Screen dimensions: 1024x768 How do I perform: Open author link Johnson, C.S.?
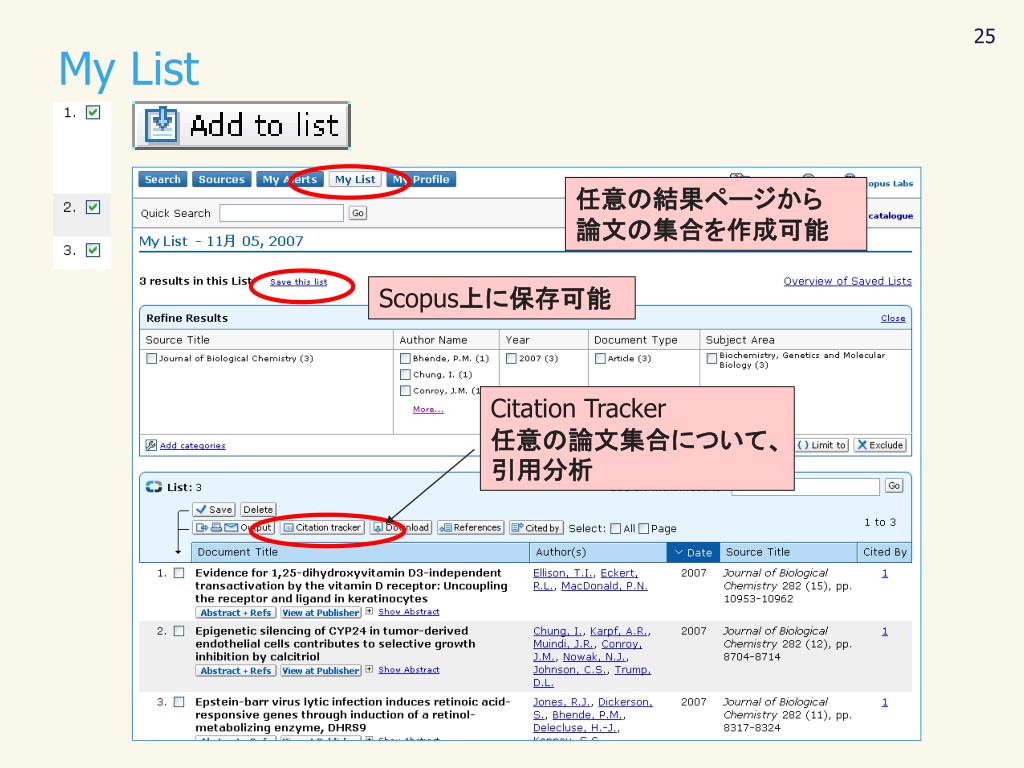(x=570, y=669)
